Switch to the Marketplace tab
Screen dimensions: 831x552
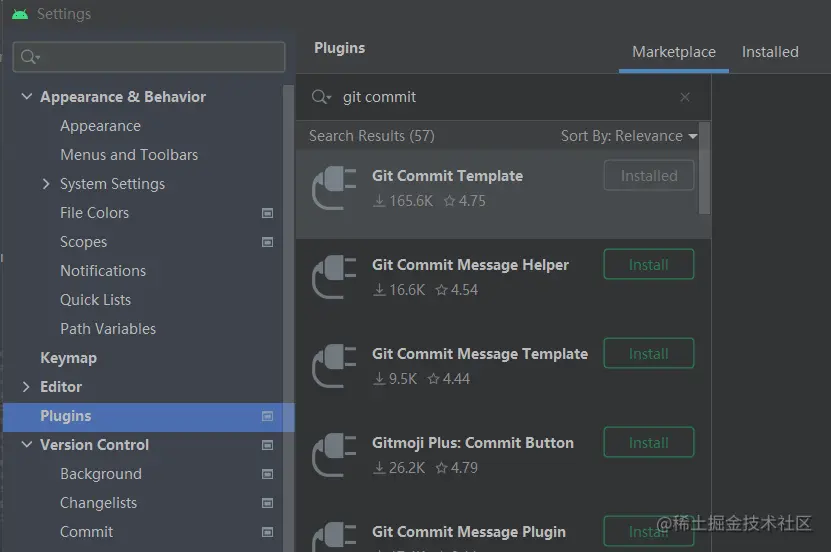click(x=674, y=52)
